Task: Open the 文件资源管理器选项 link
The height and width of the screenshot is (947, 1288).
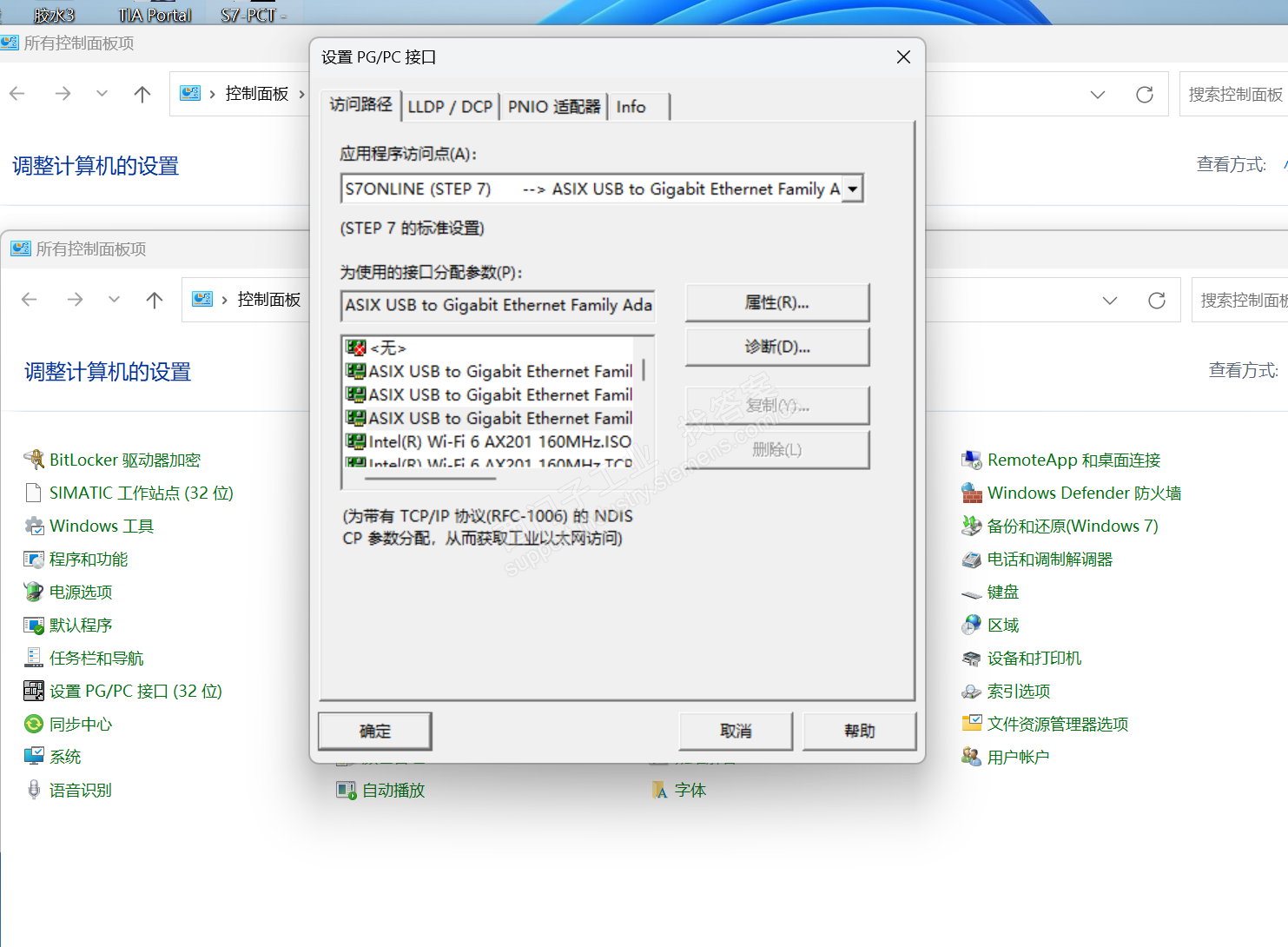Action: (x=1058, y=724)
